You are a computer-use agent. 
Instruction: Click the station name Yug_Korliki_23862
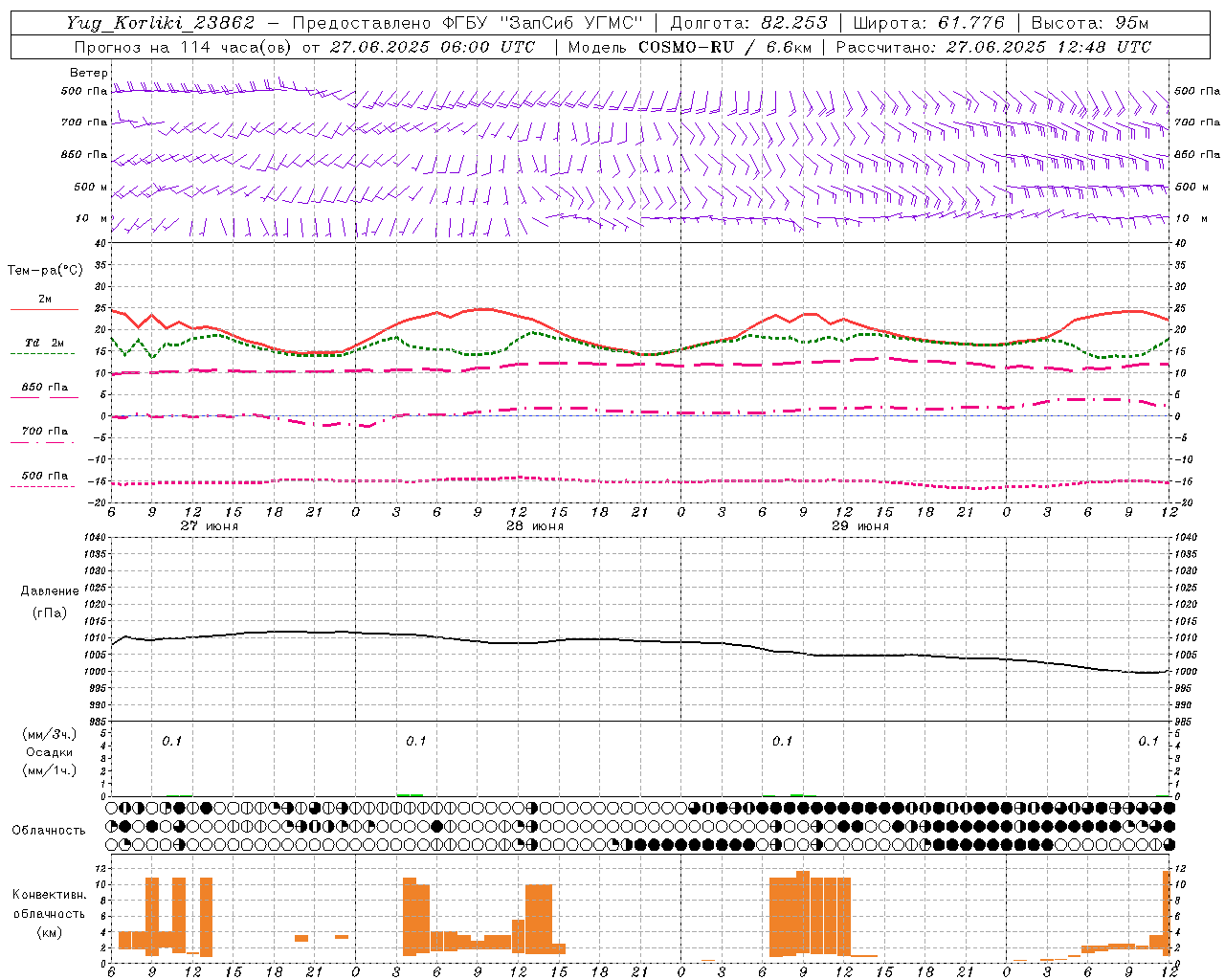(161, 24)
